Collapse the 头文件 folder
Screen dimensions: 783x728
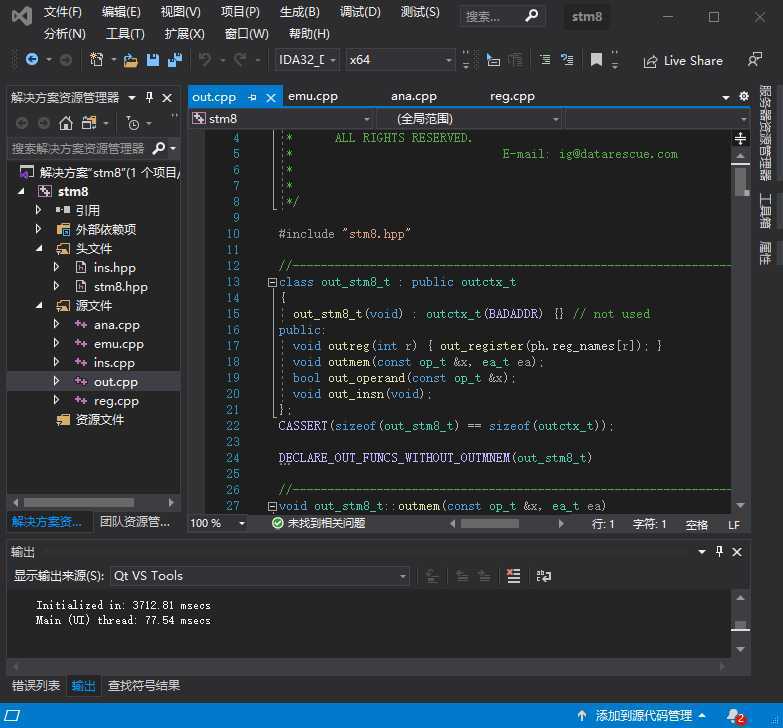click(39, 248)
